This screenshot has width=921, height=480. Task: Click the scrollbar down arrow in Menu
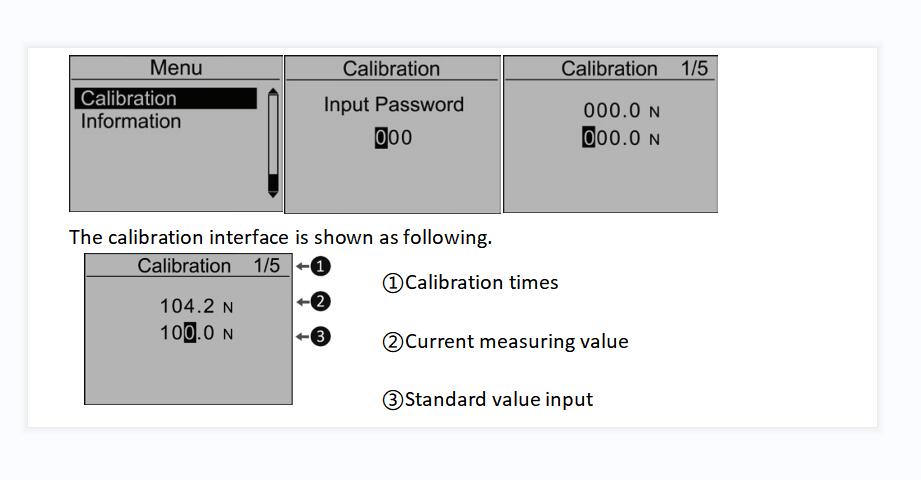[273, 194]
